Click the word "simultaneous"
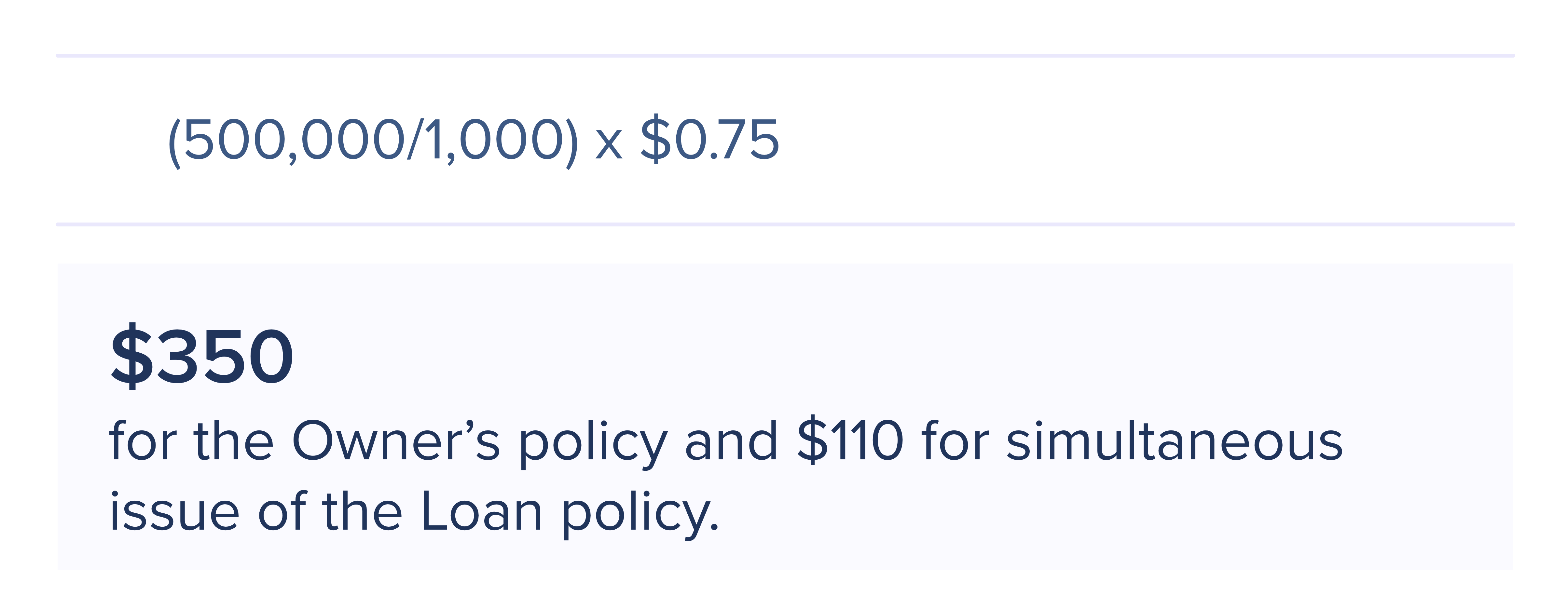The height and width of the screenshot is (609, 1568). point(1174,441)
